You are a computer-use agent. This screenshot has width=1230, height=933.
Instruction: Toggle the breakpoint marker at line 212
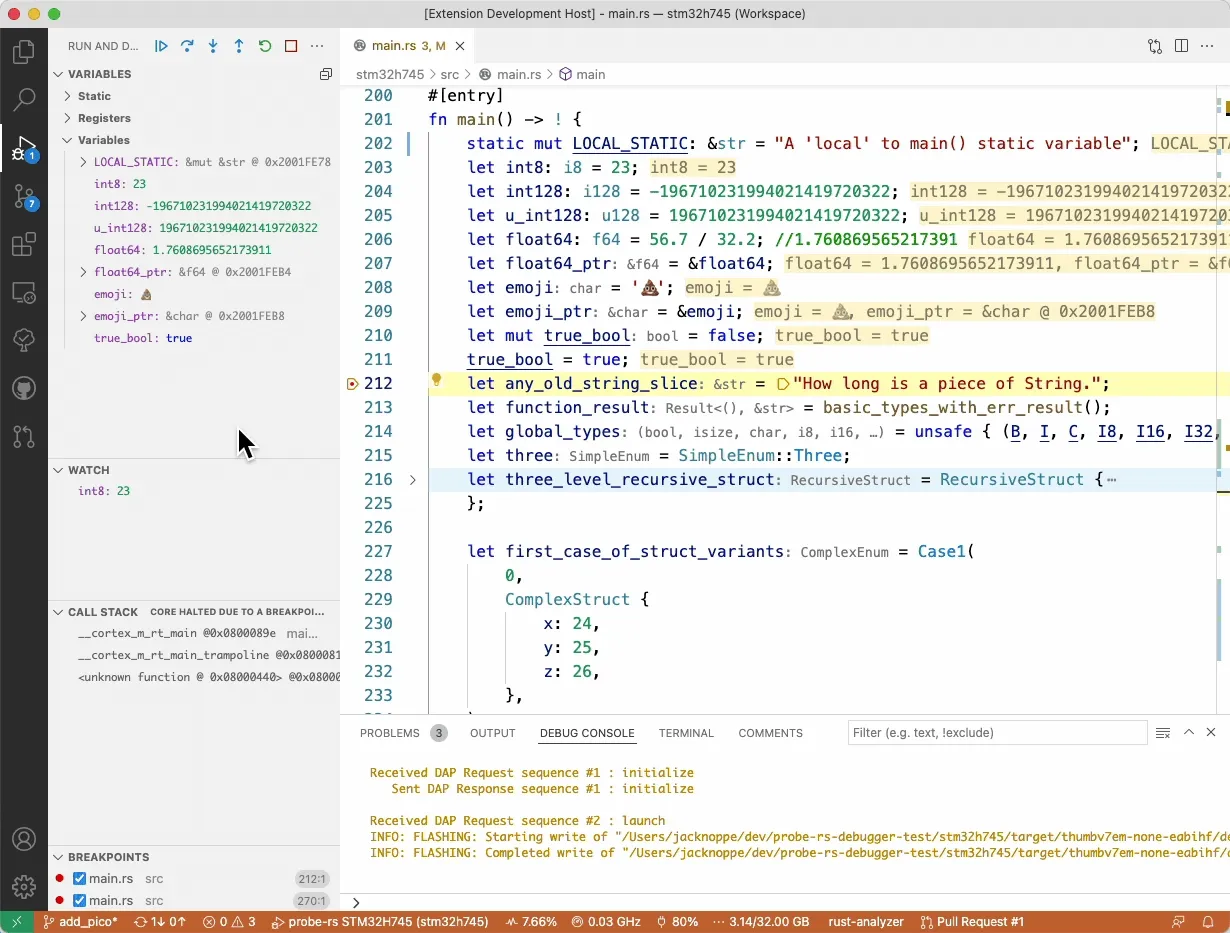point(352,384)
